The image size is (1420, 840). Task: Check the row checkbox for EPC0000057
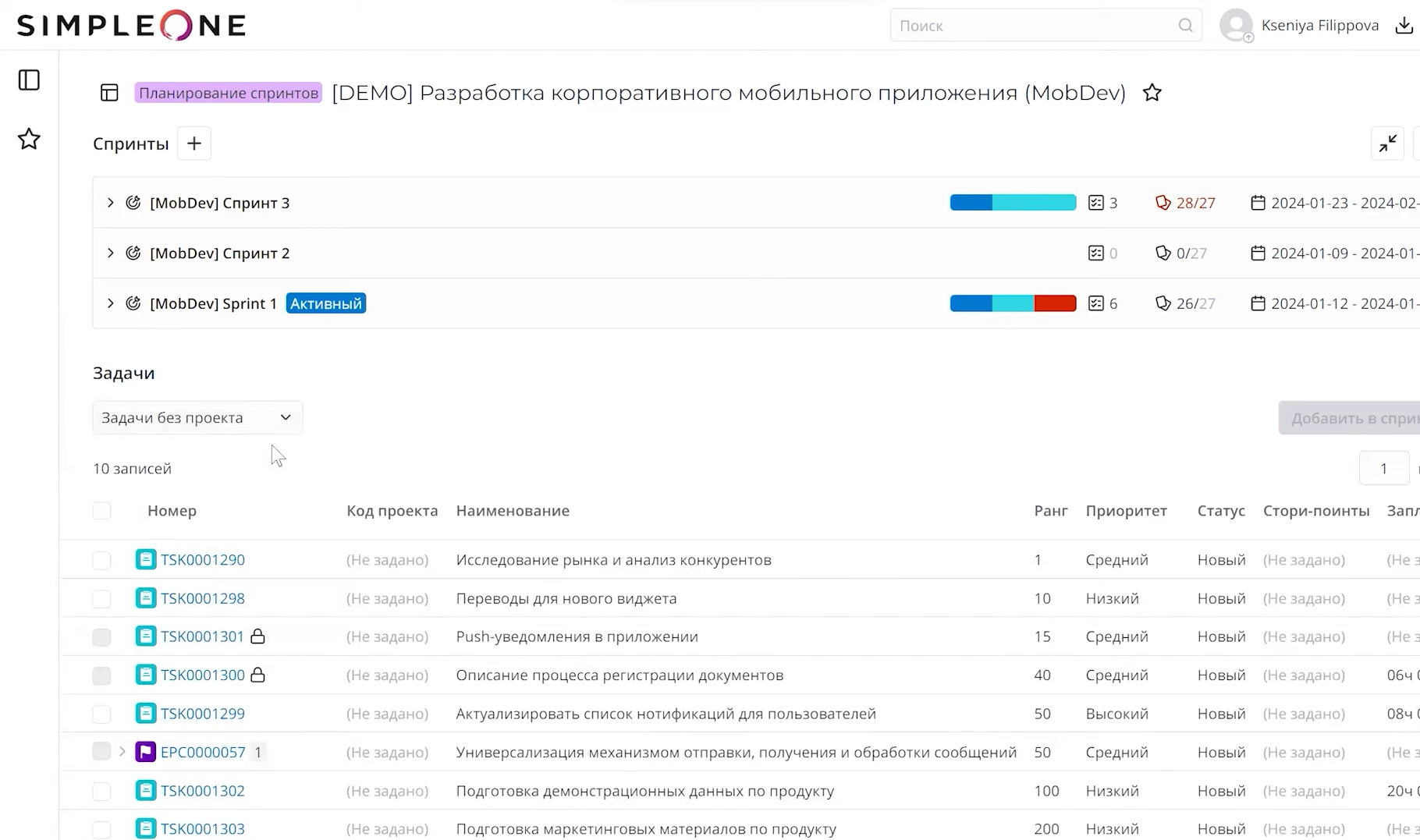pos(101,751)
